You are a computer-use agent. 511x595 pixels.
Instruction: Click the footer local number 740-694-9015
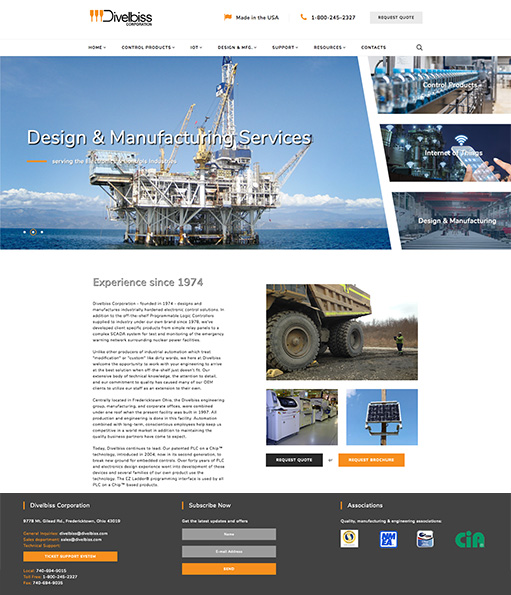51,571
